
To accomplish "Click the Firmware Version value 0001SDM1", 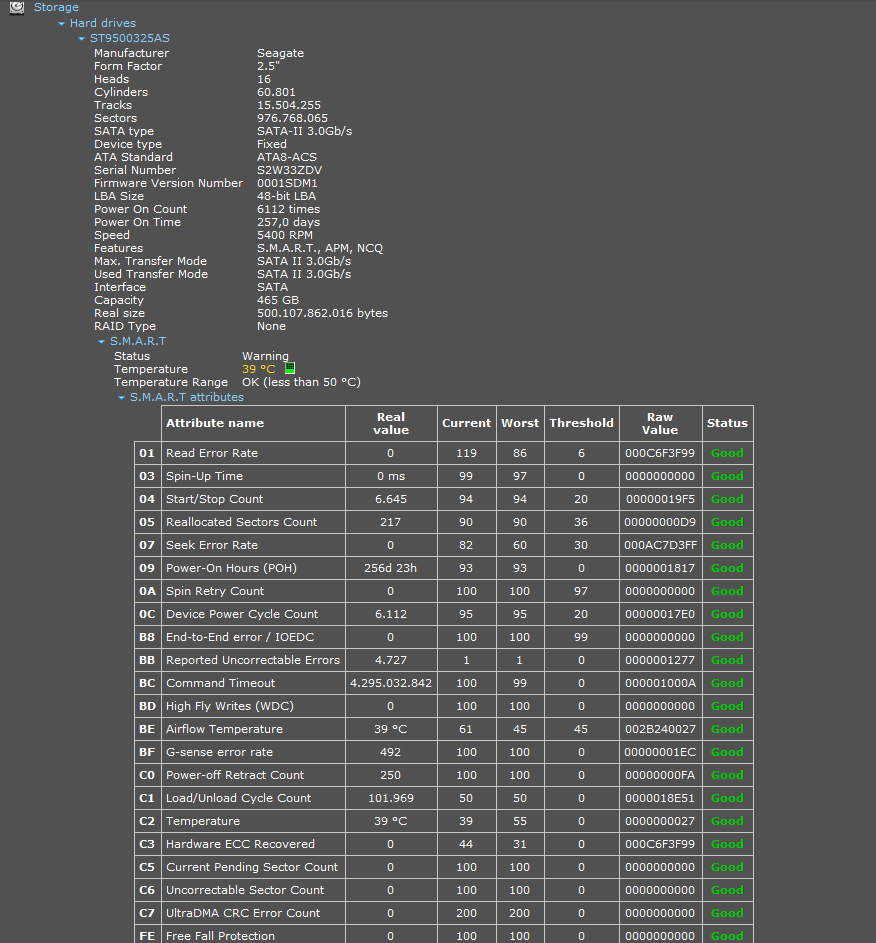I will [x=287, y=183].
